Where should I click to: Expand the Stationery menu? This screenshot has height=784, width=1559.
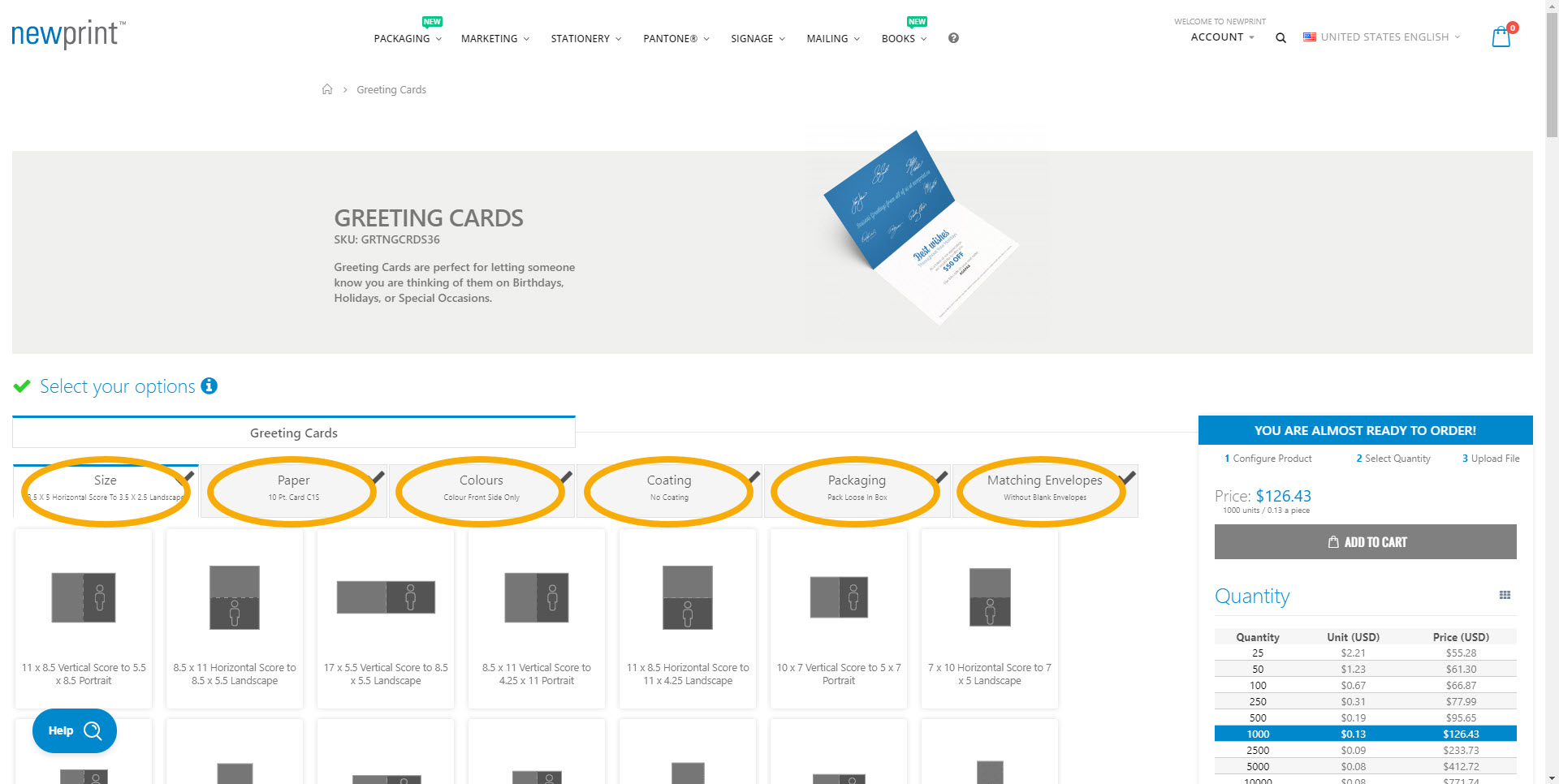coord(586,38)
